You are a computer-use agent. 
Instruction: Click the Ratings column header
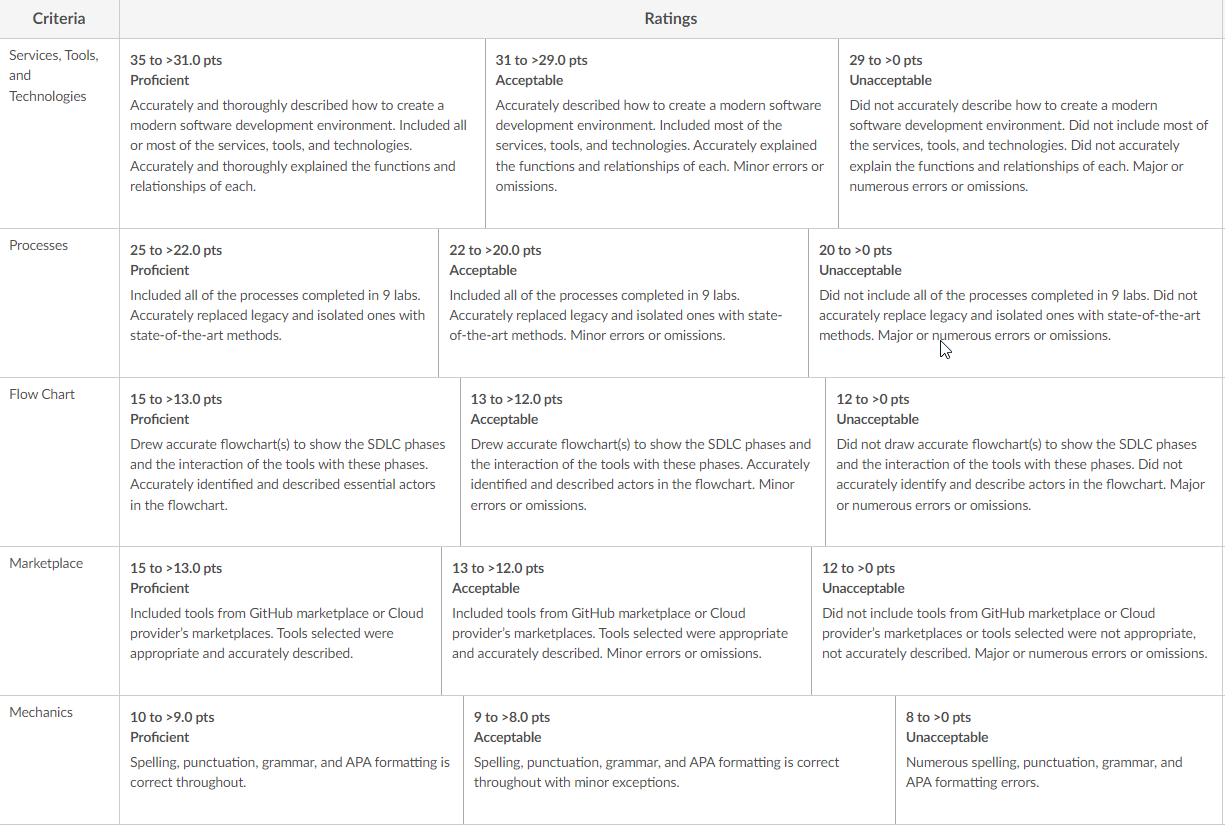671,19
